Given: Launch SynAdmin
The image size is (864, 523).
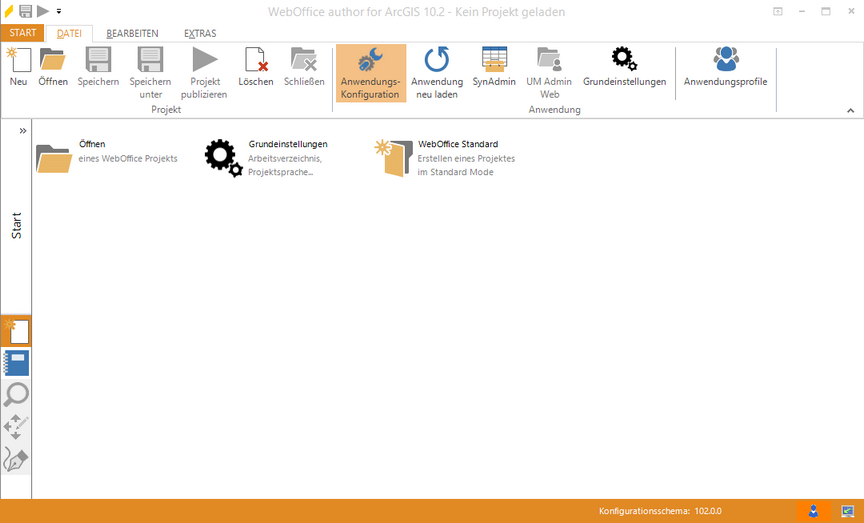Looking at the screenshot, I should 494,67.
